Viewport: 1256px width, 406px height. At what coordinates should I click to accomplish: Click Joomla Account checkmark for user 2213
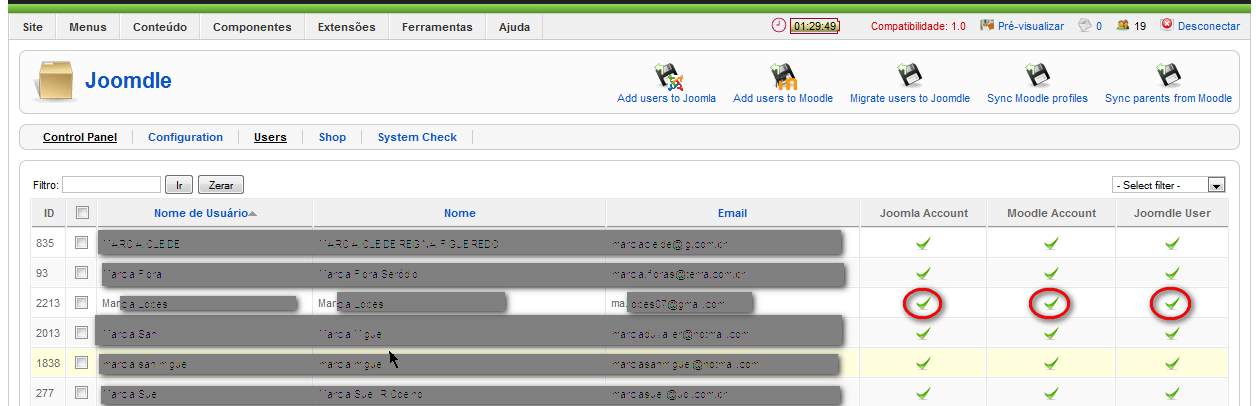click(x=924, y=302)
